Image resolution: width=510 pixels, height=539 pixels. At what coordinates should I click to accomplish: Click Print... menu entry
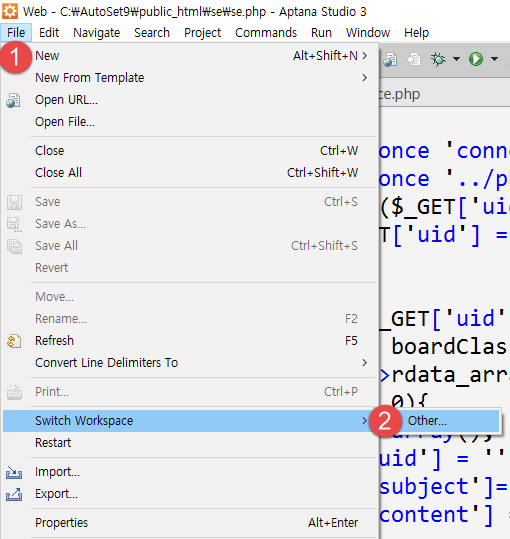(189, 392)
